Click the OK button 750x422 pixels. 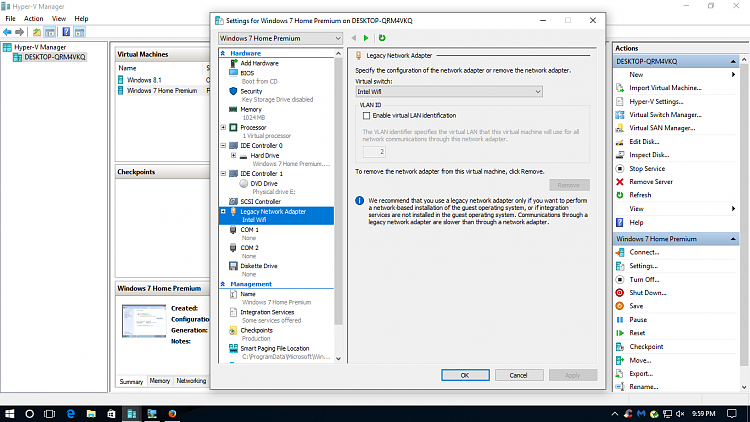click(465, 375)
